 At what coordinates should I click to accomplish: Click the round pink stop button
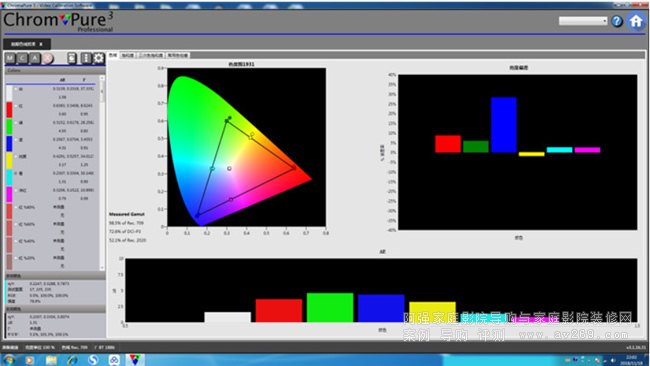pos(48,58)
